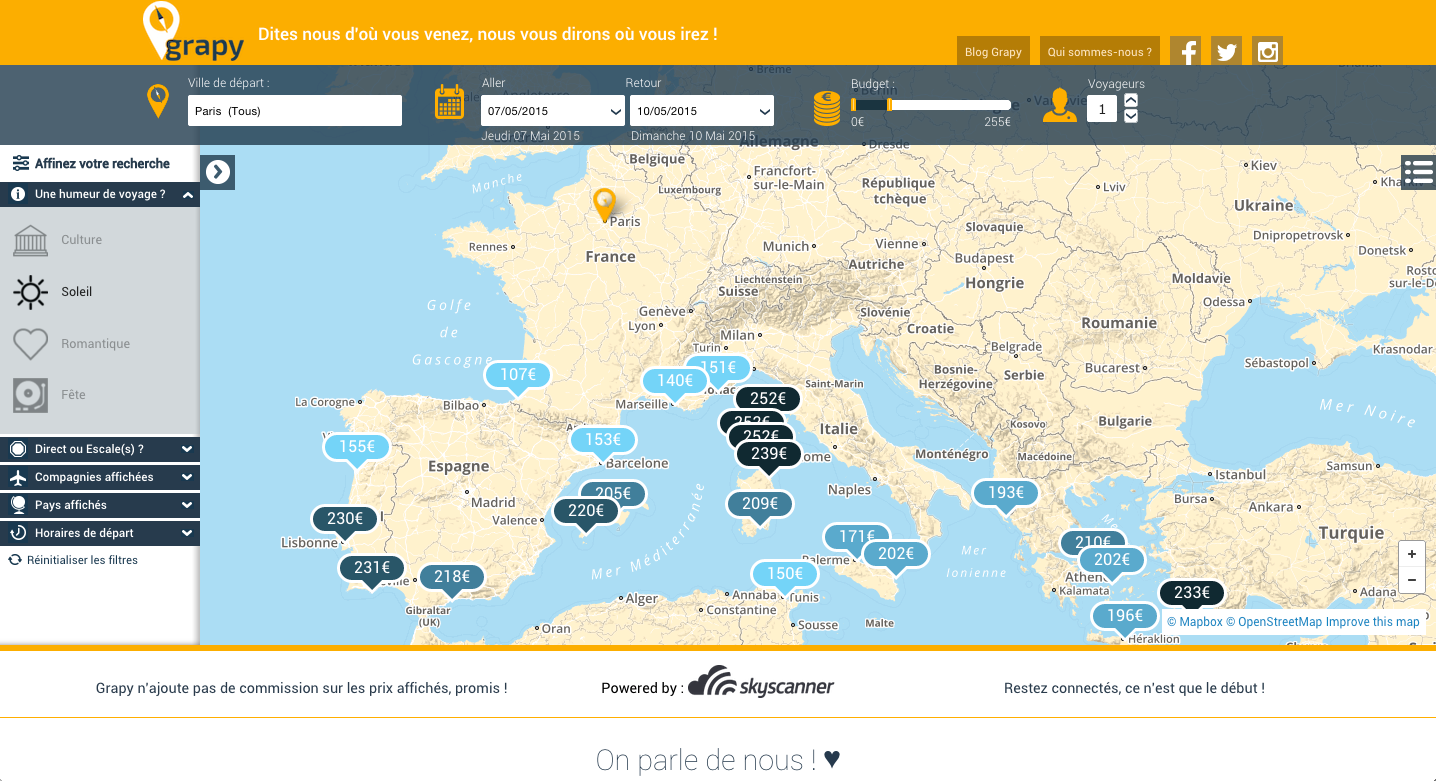Select the Paris origin map pin

[604, 204]
